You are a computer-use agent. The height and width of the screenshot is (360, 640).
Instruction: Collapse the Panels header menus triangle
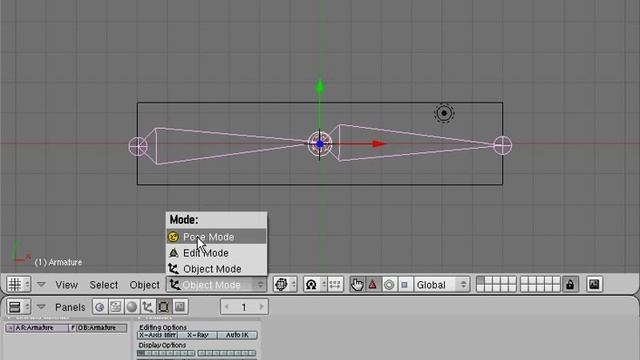coord(41,307)
